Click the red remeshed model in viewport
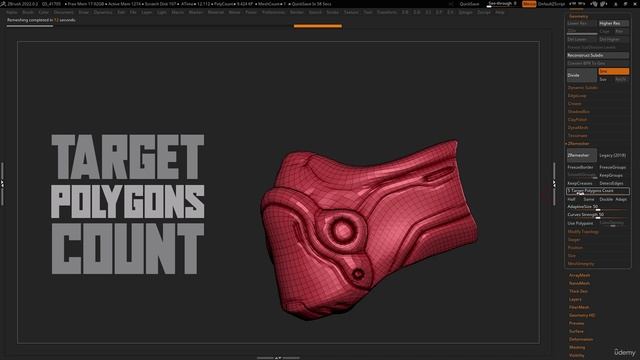The height and width of the screenshot is (360, 640). coord(369,231)
